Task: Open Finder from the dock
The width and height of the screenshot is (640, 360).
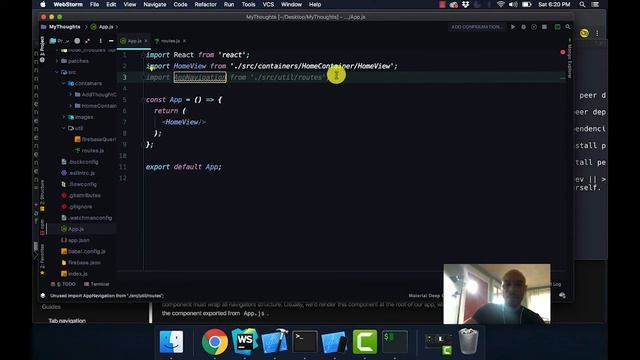Action: click(x=171, y=342)
